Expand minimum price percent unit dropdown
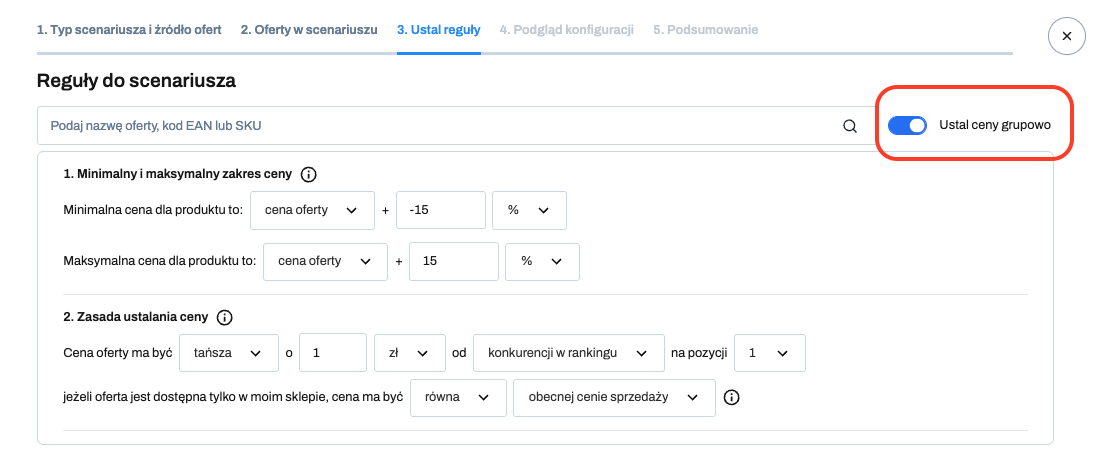Image resolution: width=1098 pixels, height=454 pixels. [529, 210]
